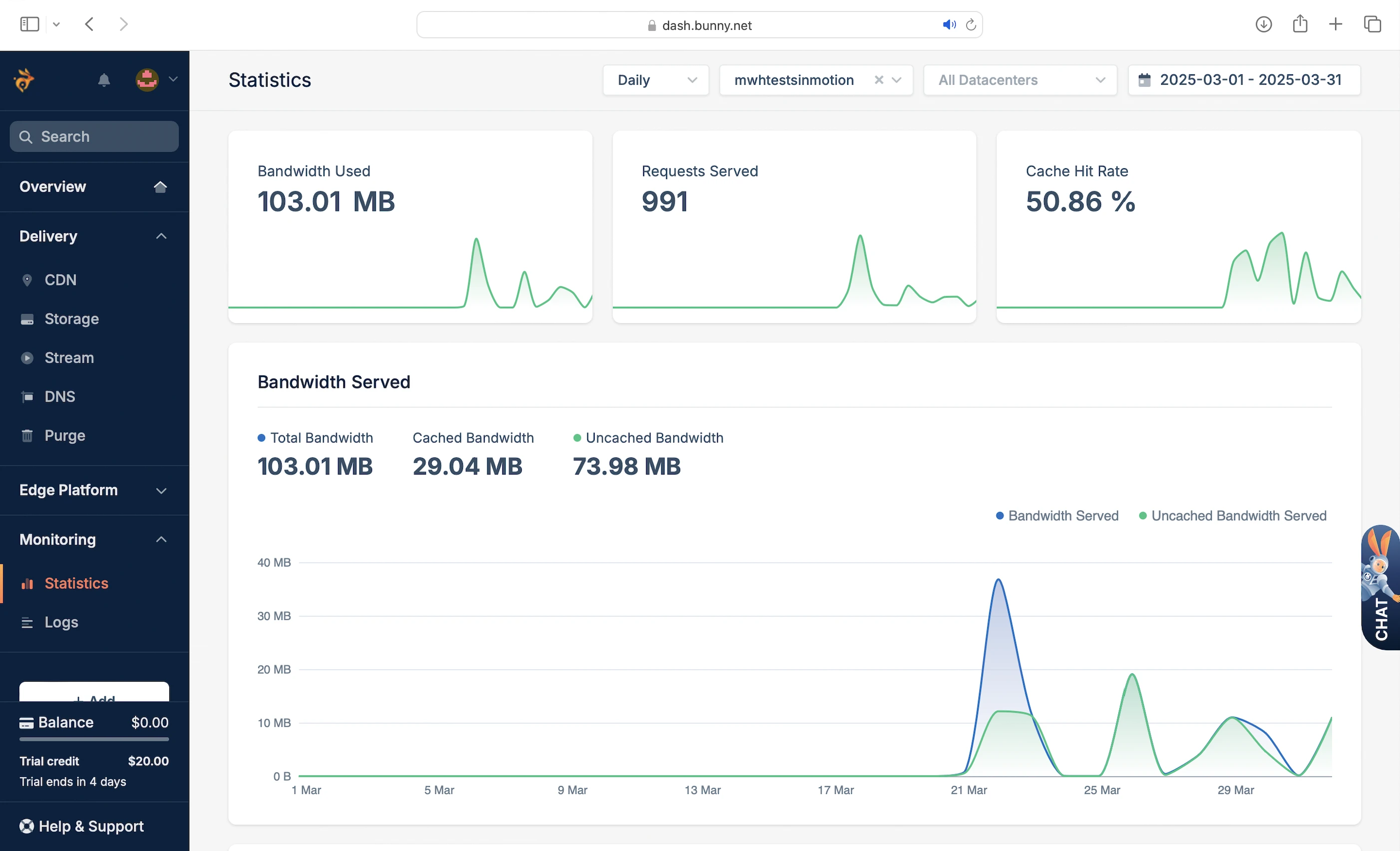
Task: Open the Stream section
Action: [69, 358]
